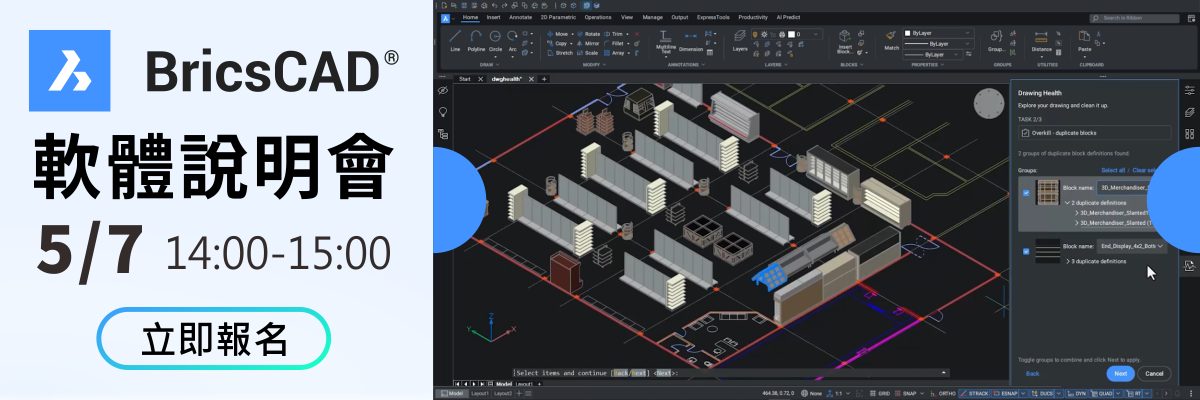Image resolution: width=1200 pixels, height=400 pixels.
Task: Select the Match properties tool
Action: (891, 41)
